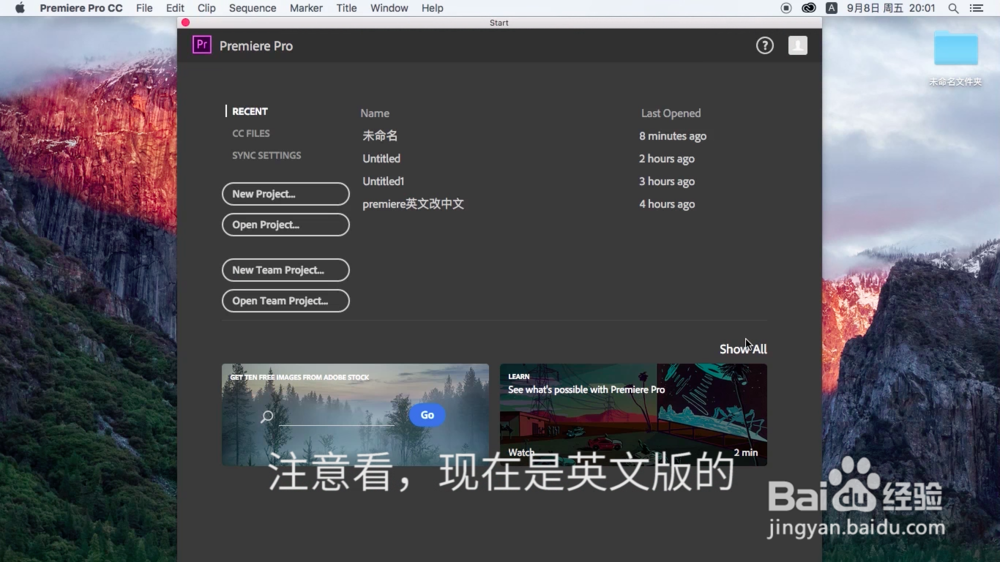Open recent project Untitled

point(381,158)
